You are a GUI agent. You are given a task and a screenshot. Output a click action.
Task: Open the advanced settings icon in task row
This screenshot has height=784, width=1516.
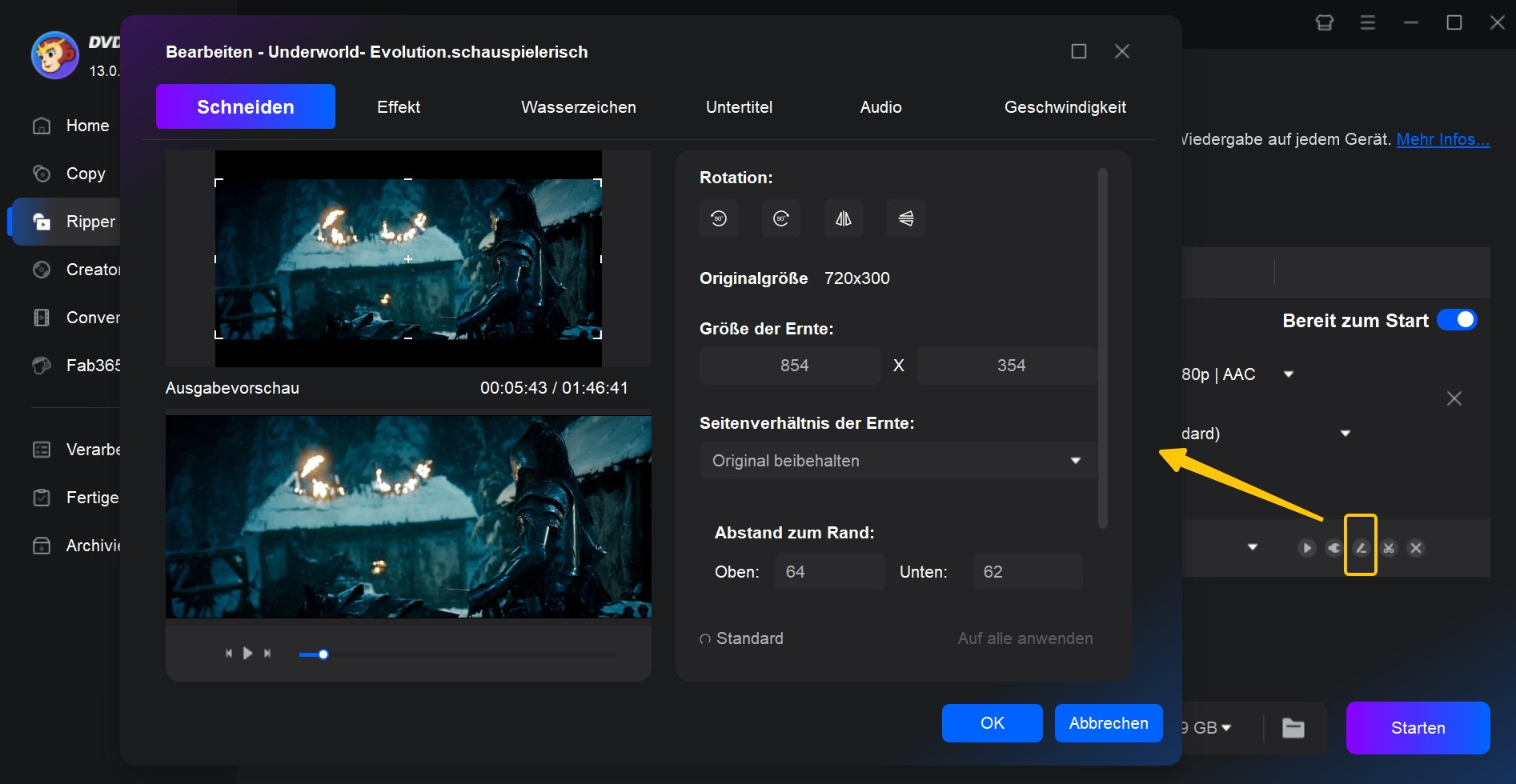[1334, 548]
